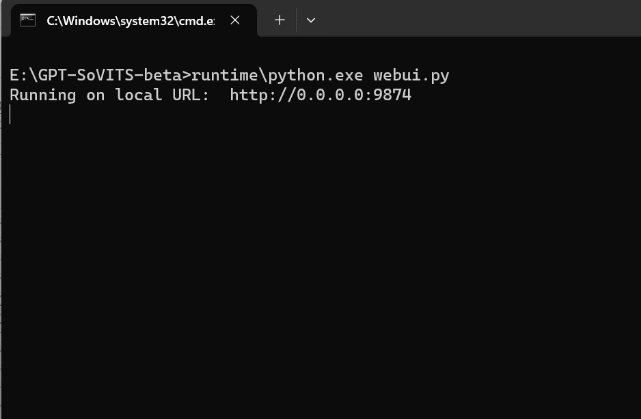This screenshot has width=641, height=419.
Task: Click the text cursor below the output
Action: point(10,114)
